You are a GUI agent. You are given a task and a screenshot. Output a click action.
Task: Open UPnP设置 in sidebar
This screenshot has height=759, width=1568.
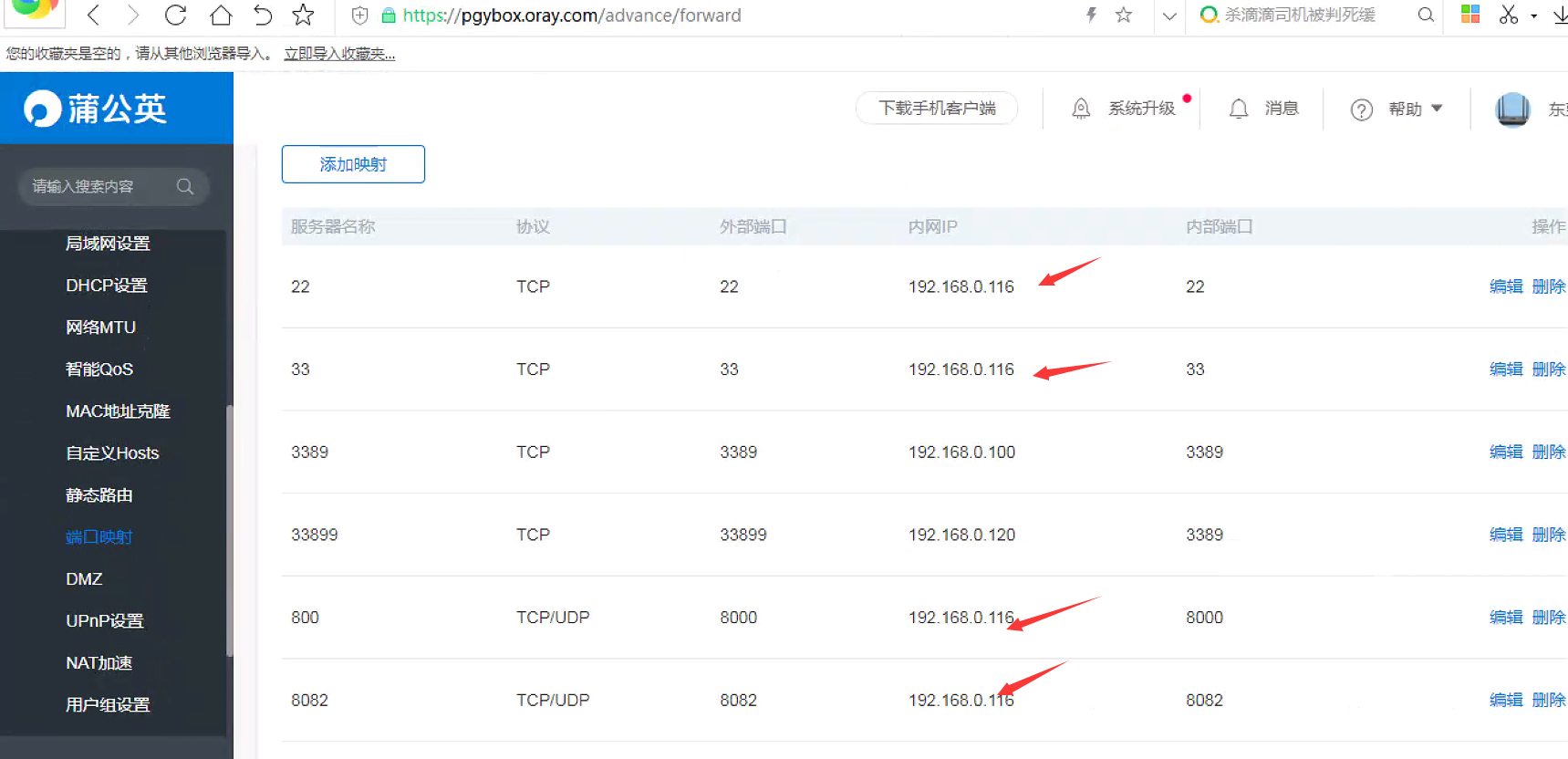(x=105, y=621)
